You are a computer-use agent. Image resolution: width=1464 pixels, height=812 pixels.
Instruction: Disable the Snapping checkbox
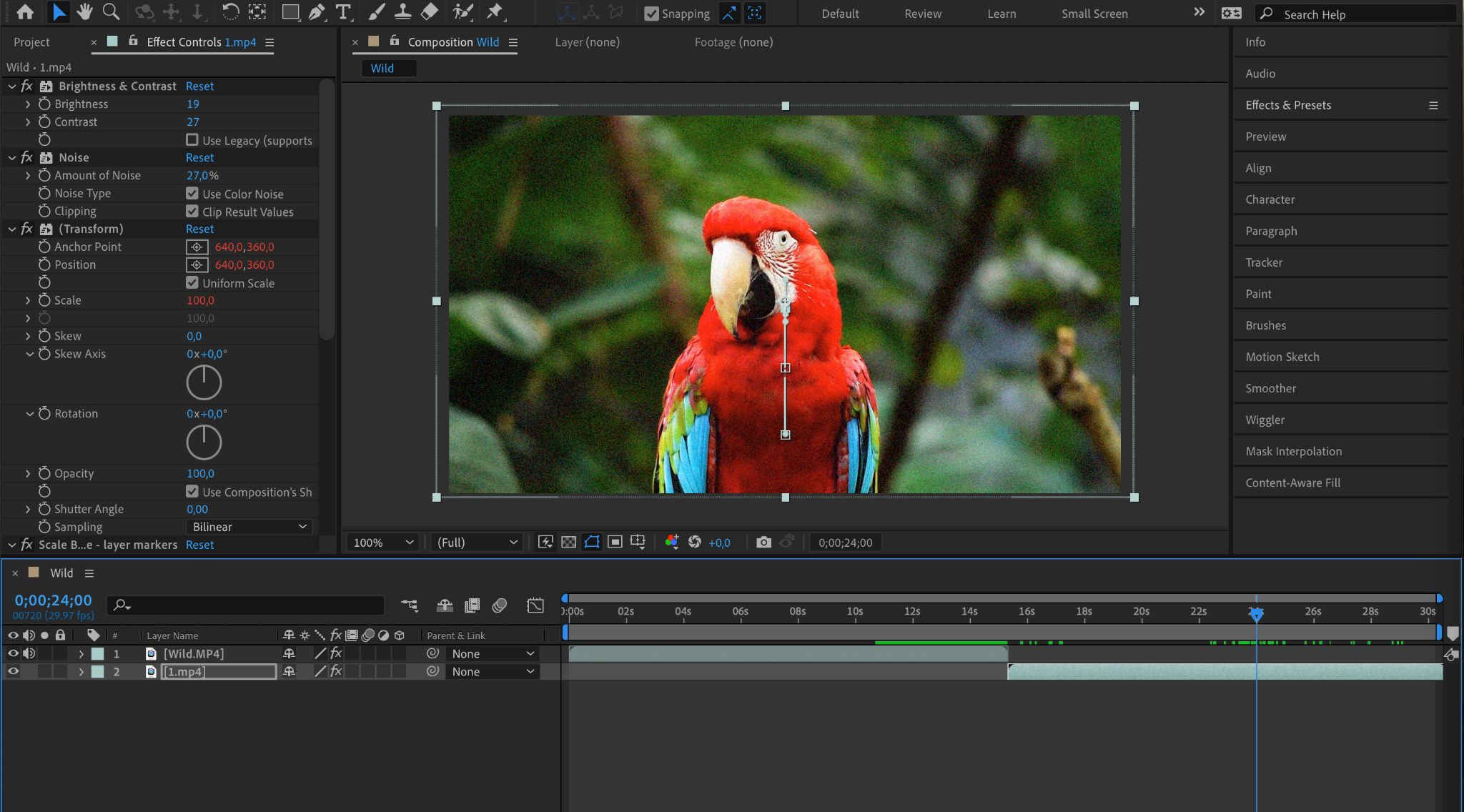click(651, 14)
